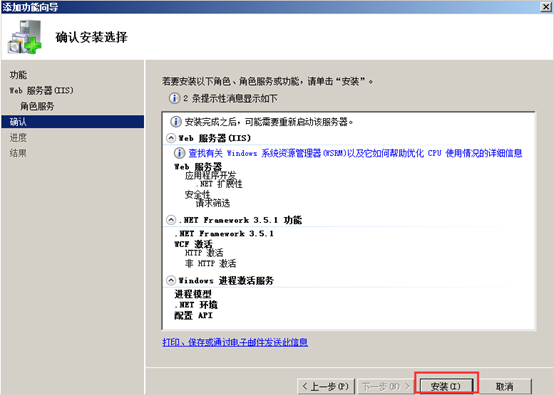Close the 添加功能向导 window
Image resolution: width=554 pixels, height=395 pixels.
pos(546,7)
